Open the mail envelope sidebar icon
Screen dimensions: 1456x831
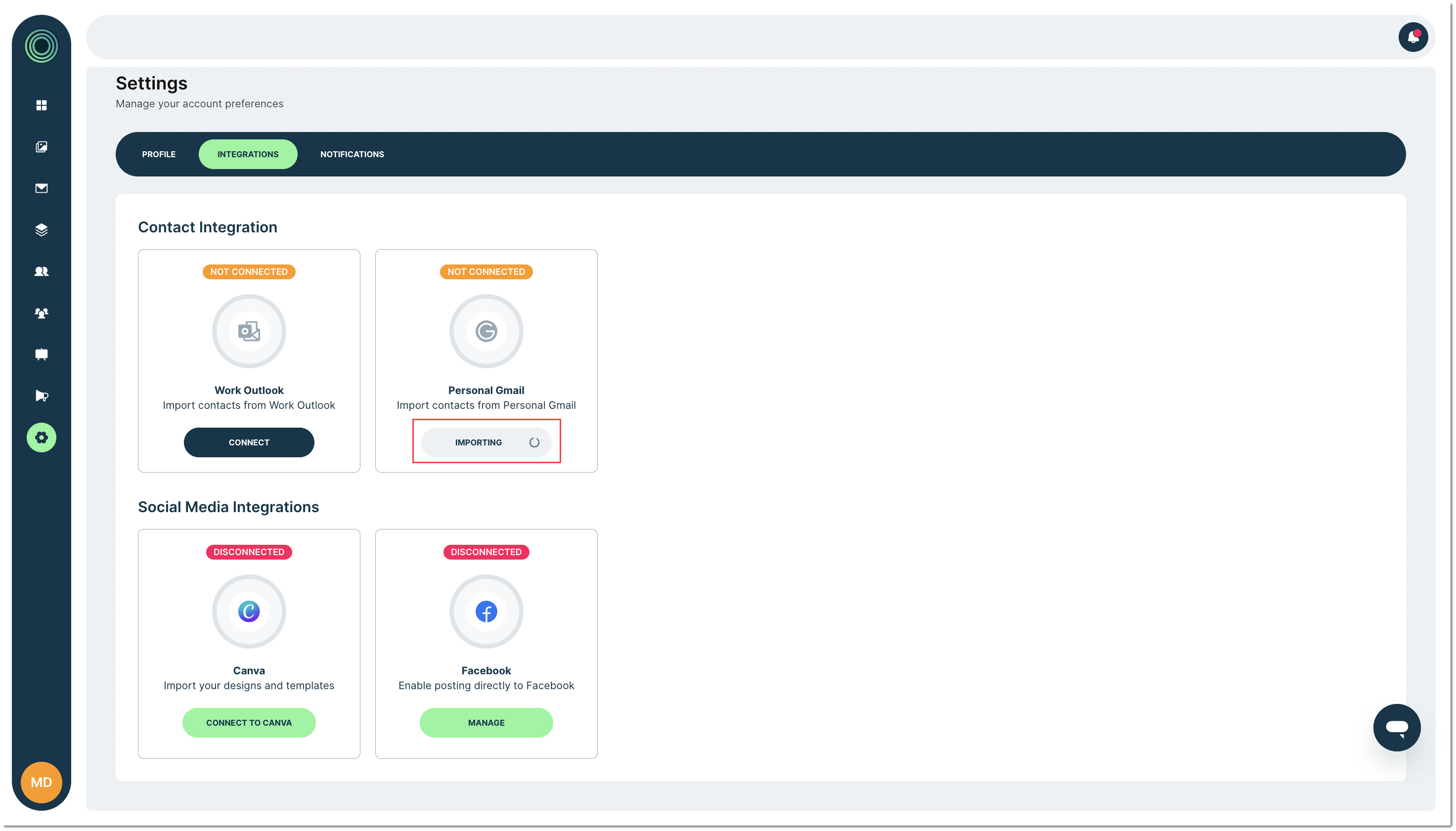[41, 188]
